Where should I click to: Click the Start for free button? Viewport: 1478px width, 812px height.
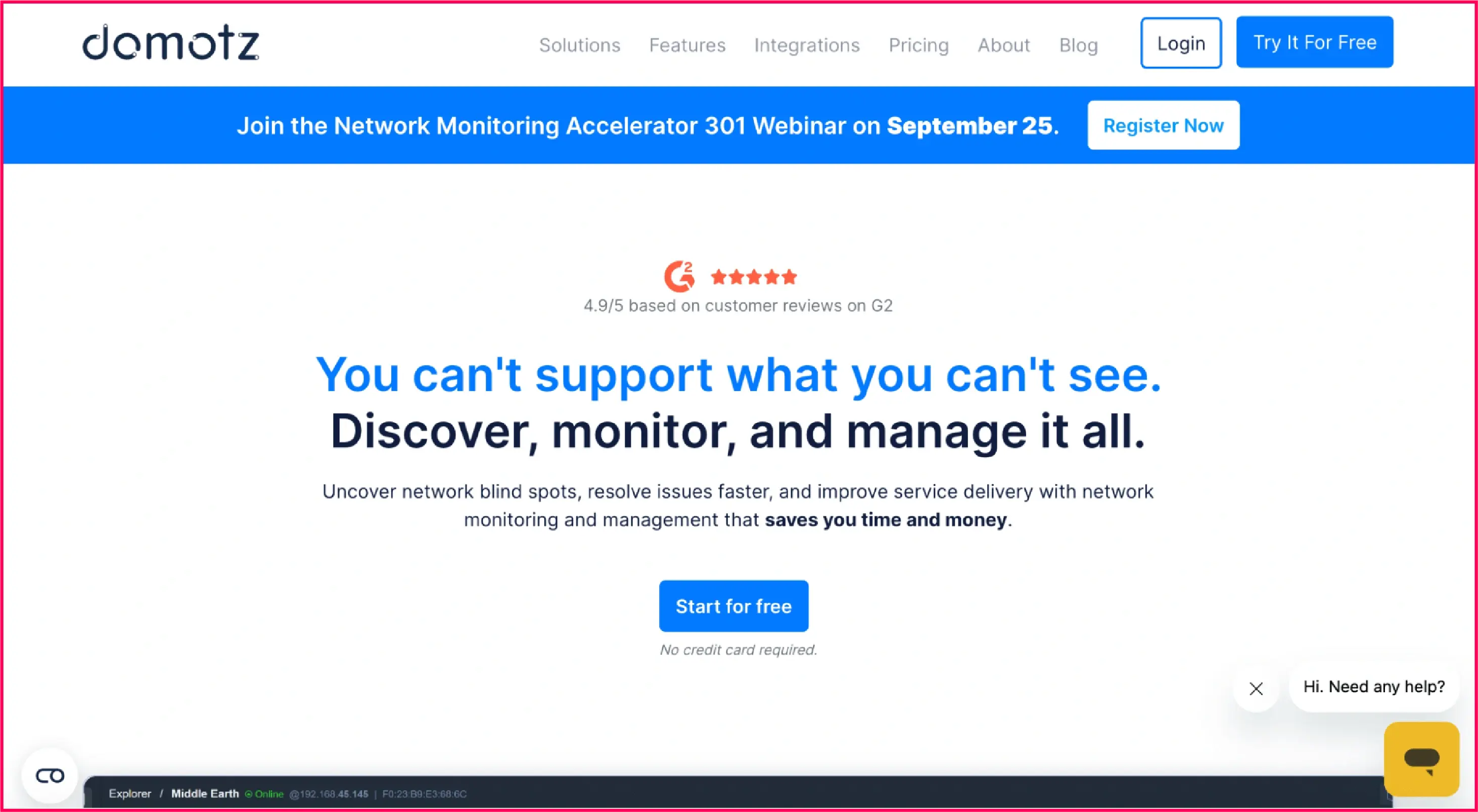click(x=734, y=605)
